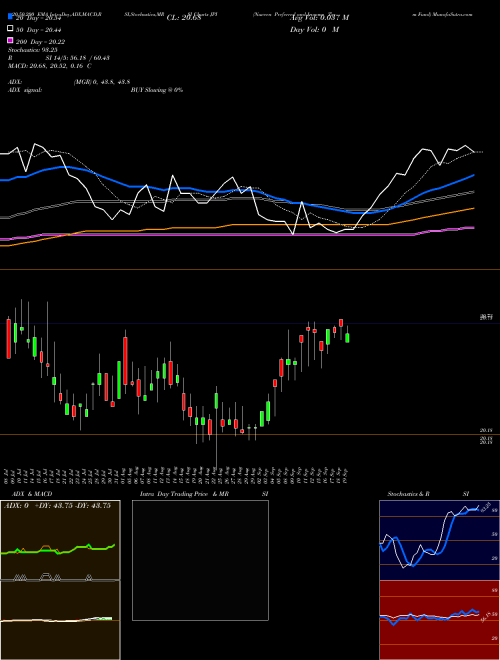The height and width of the screenshot is (660, 500).
Task: Click the ADX & MACD indicator chart
Action: [x=60, y=580]
